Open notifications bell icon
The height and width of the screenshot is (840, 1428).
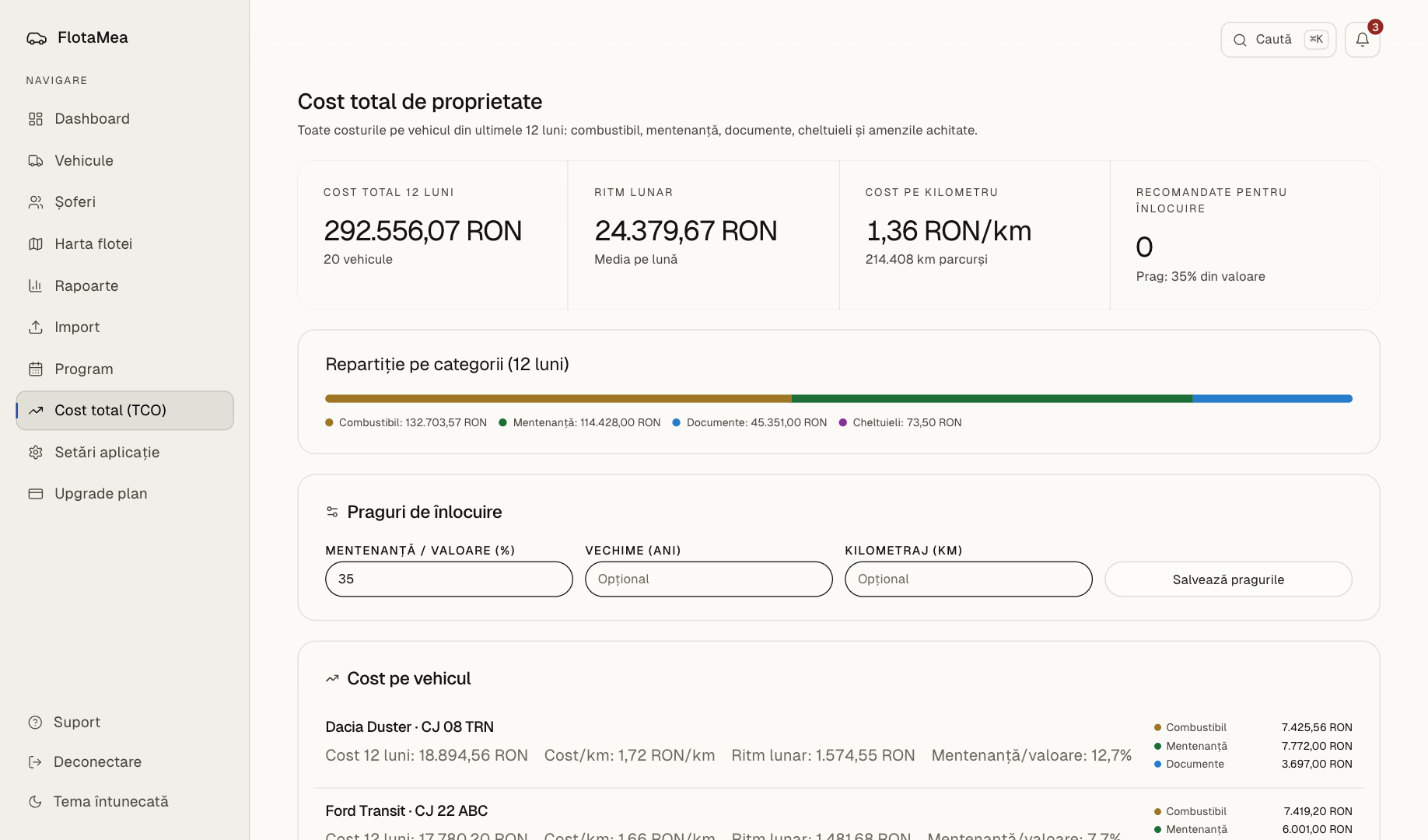[1363, 40]
